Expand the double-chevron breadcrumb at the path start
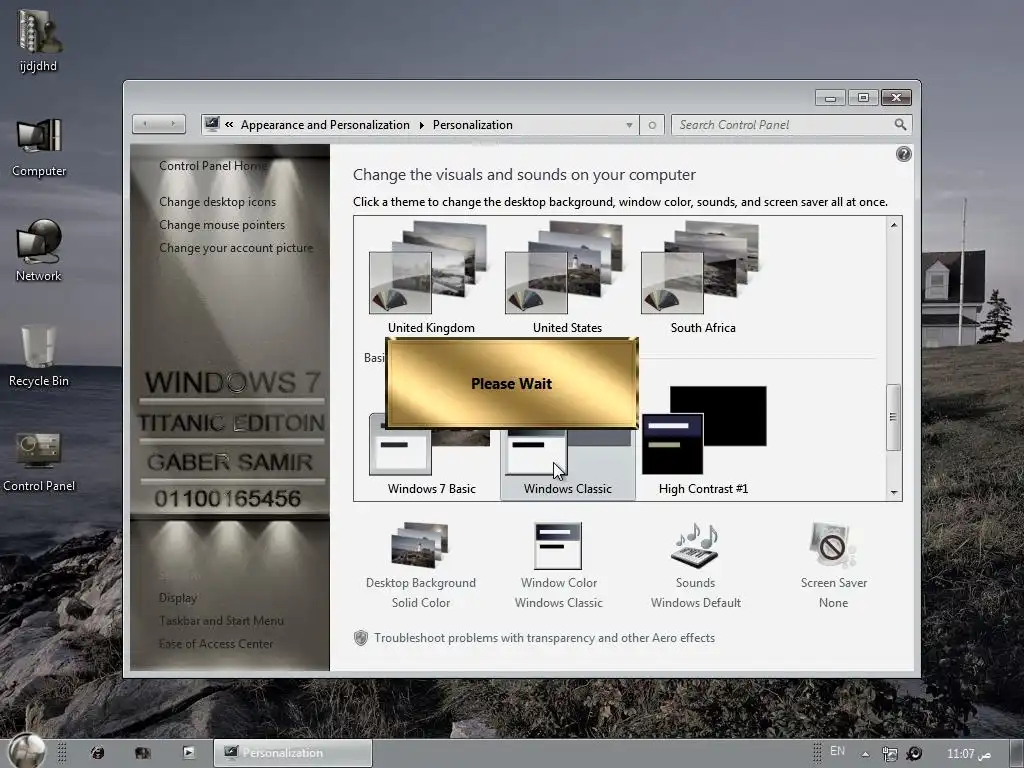 (x=229, y=125)
